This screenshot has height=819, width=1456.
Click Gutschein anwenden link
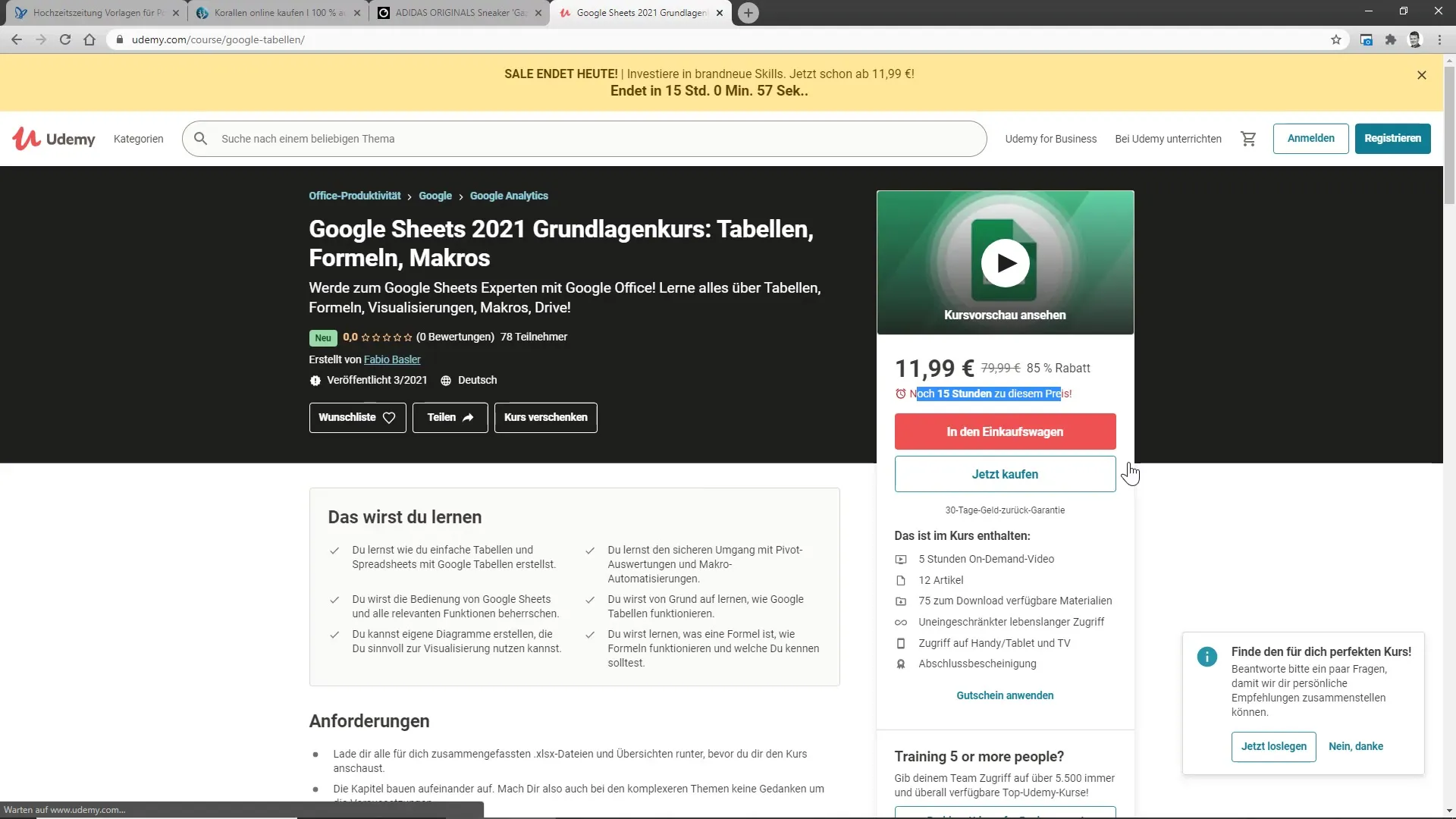(x=1005, y=695)
